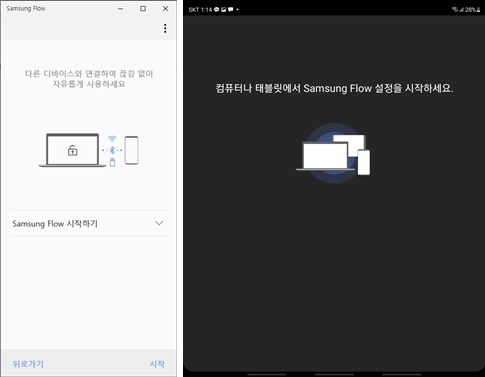Screen dimensions: 485x377
Task: Click the 다른 디바이스와 연결하여 description text
Action: pos(89,79)
